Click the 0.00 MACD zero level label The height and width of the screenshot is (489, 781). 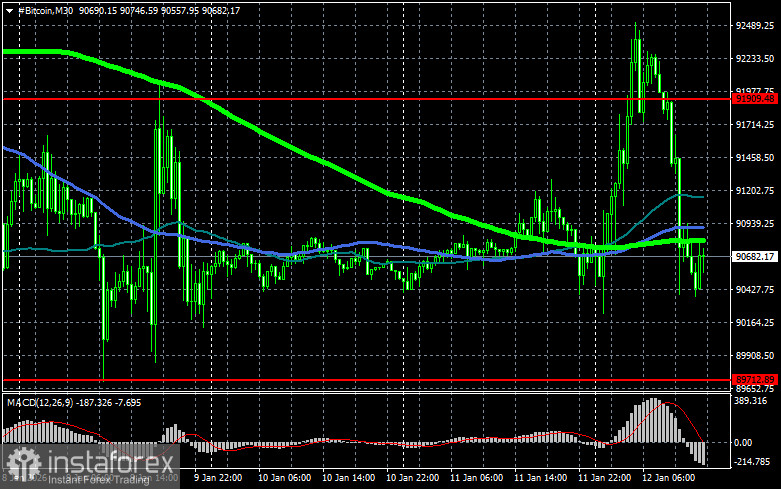click(743, 442)
